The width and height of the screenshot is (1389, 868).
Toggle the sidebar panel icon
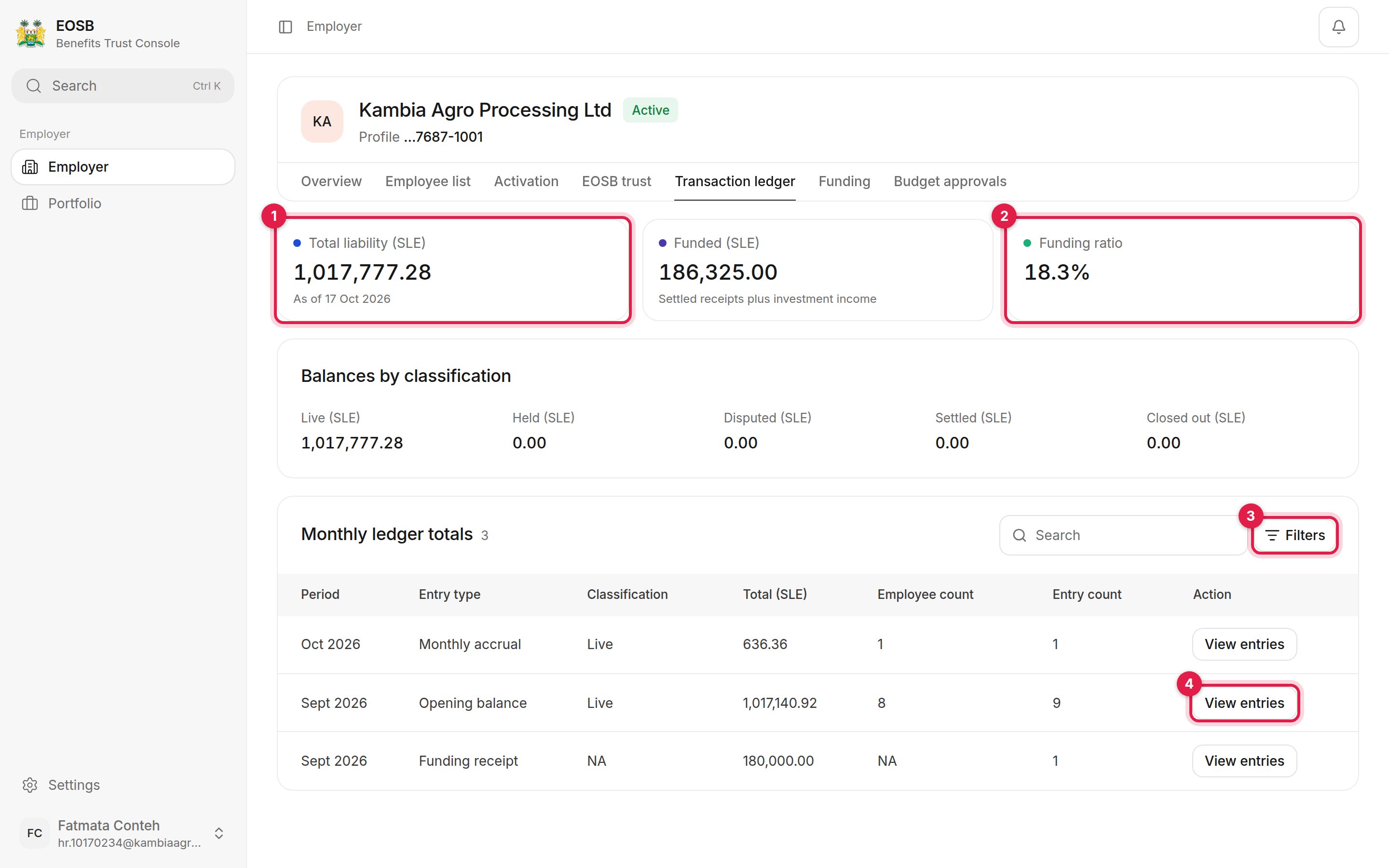pos(285,27)
